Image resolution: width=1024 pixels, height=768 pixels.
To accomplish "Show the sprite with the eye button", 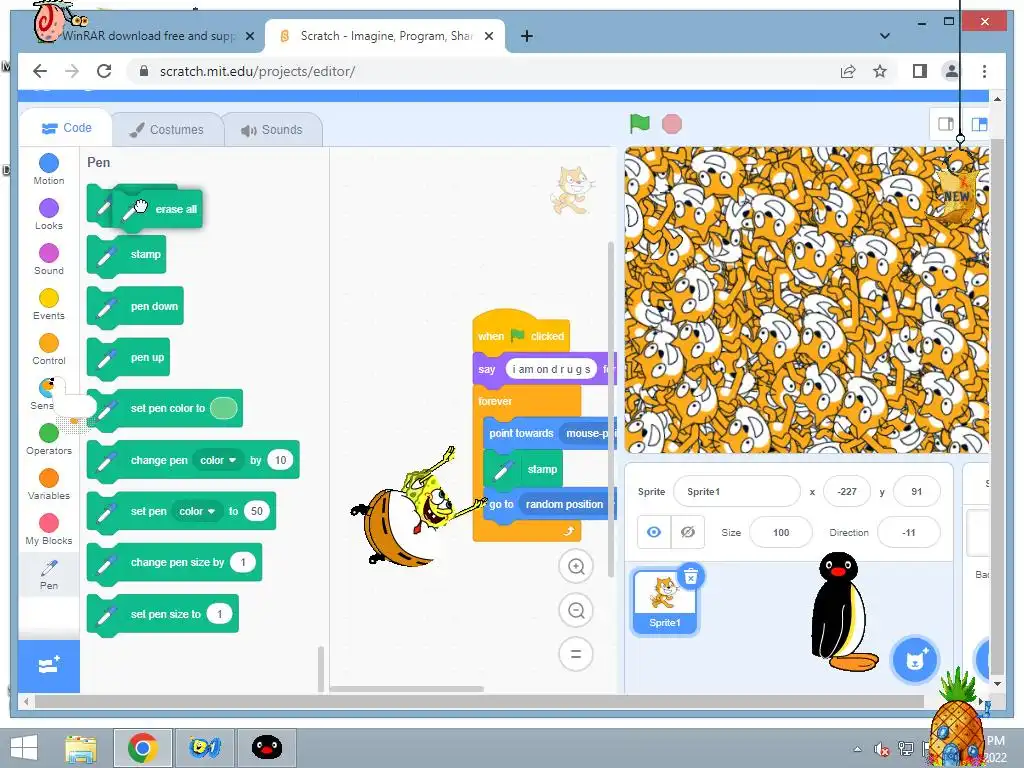I will coord(654,532).
